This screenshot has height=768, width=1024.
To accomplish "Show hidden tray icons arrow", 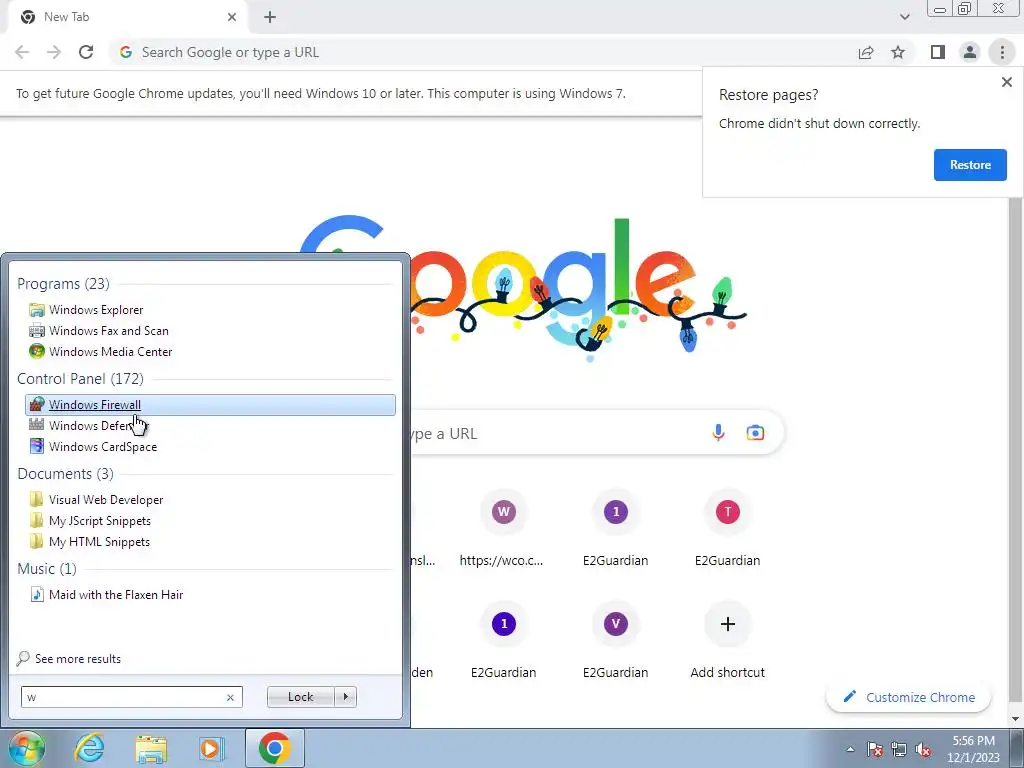I will [x=850, y=749].
